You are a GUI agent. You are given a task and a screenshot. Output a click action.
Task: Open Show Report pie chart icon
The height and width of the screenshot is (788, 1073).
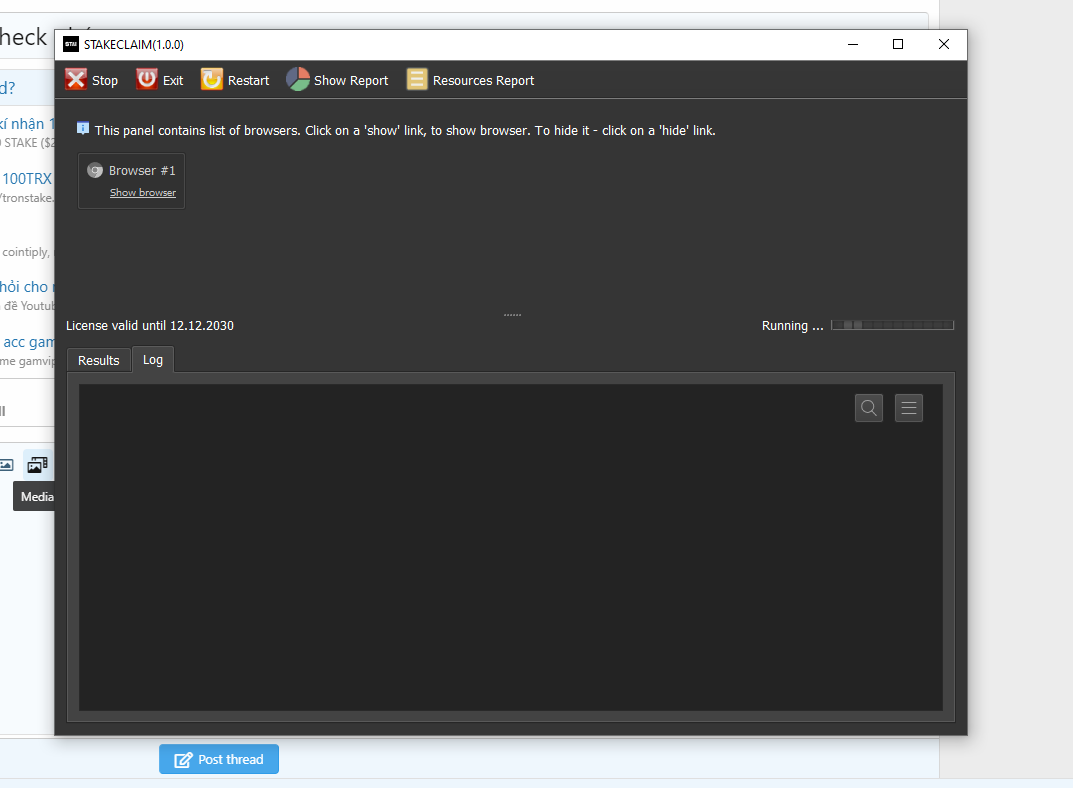pos(298,79)
